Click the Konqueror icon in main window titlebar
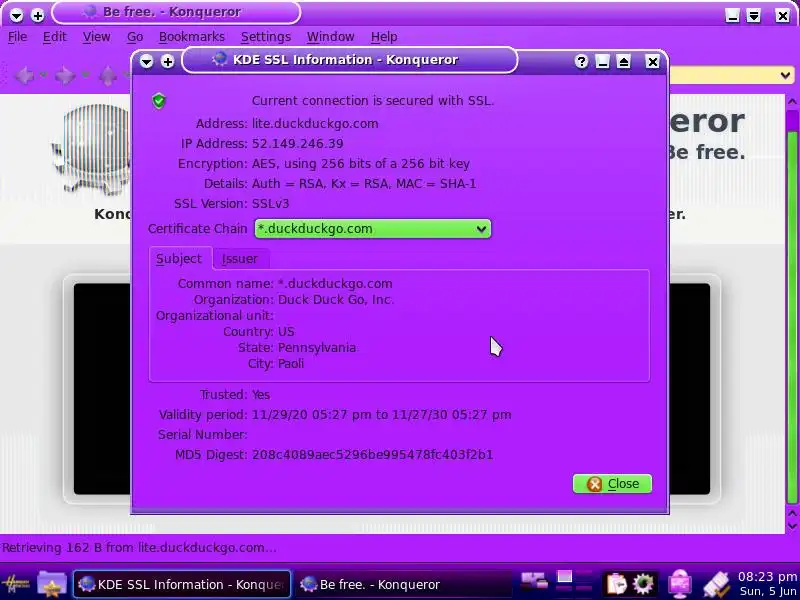This screenshot has width=800, height=600. click(89, 12)
